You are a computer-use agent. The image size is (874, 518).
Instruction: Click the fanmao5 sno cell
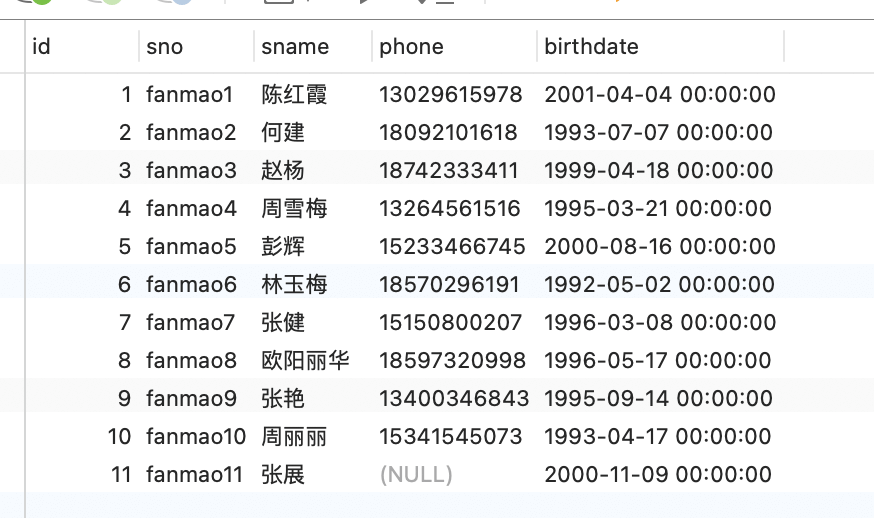(191, 246)
